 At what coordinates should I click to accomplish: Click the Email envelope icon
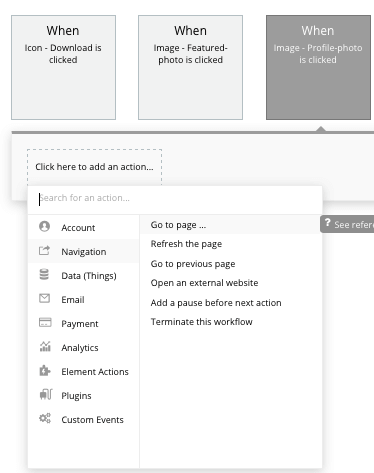[x=45, y=298]
